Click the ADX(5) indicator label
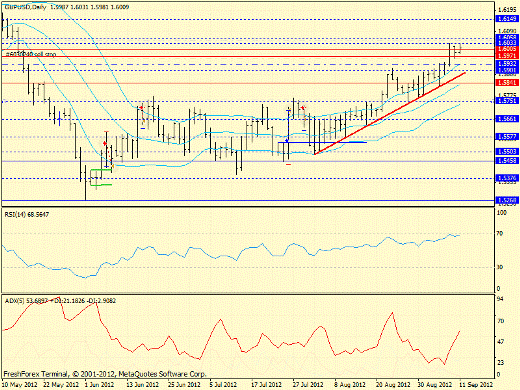 [x=60, y=301]
